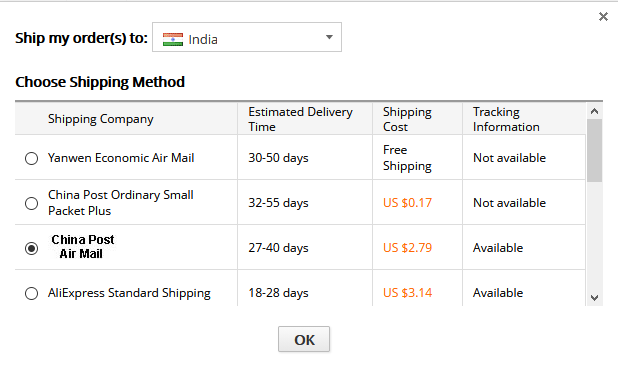Click the shipping list scrollbar thumb

[x=594, y=150]
